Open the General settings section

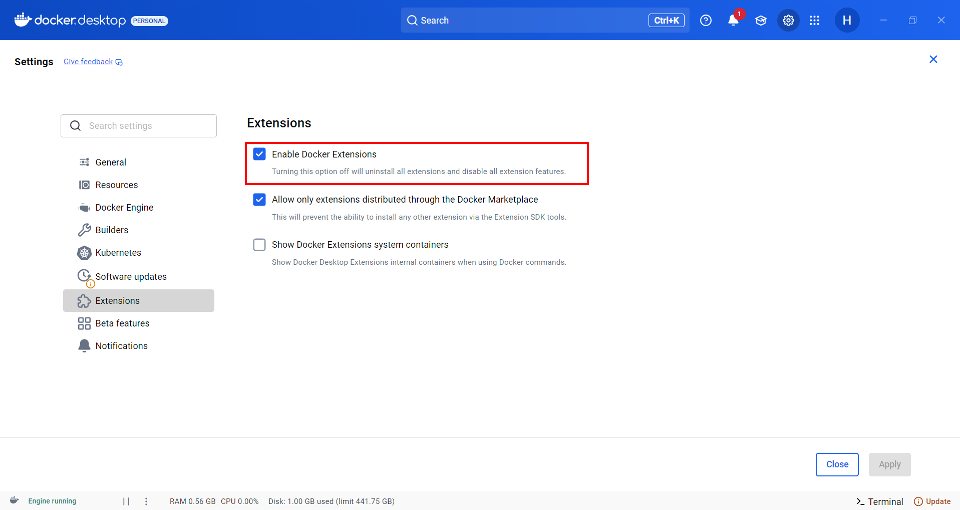(110, 162)
